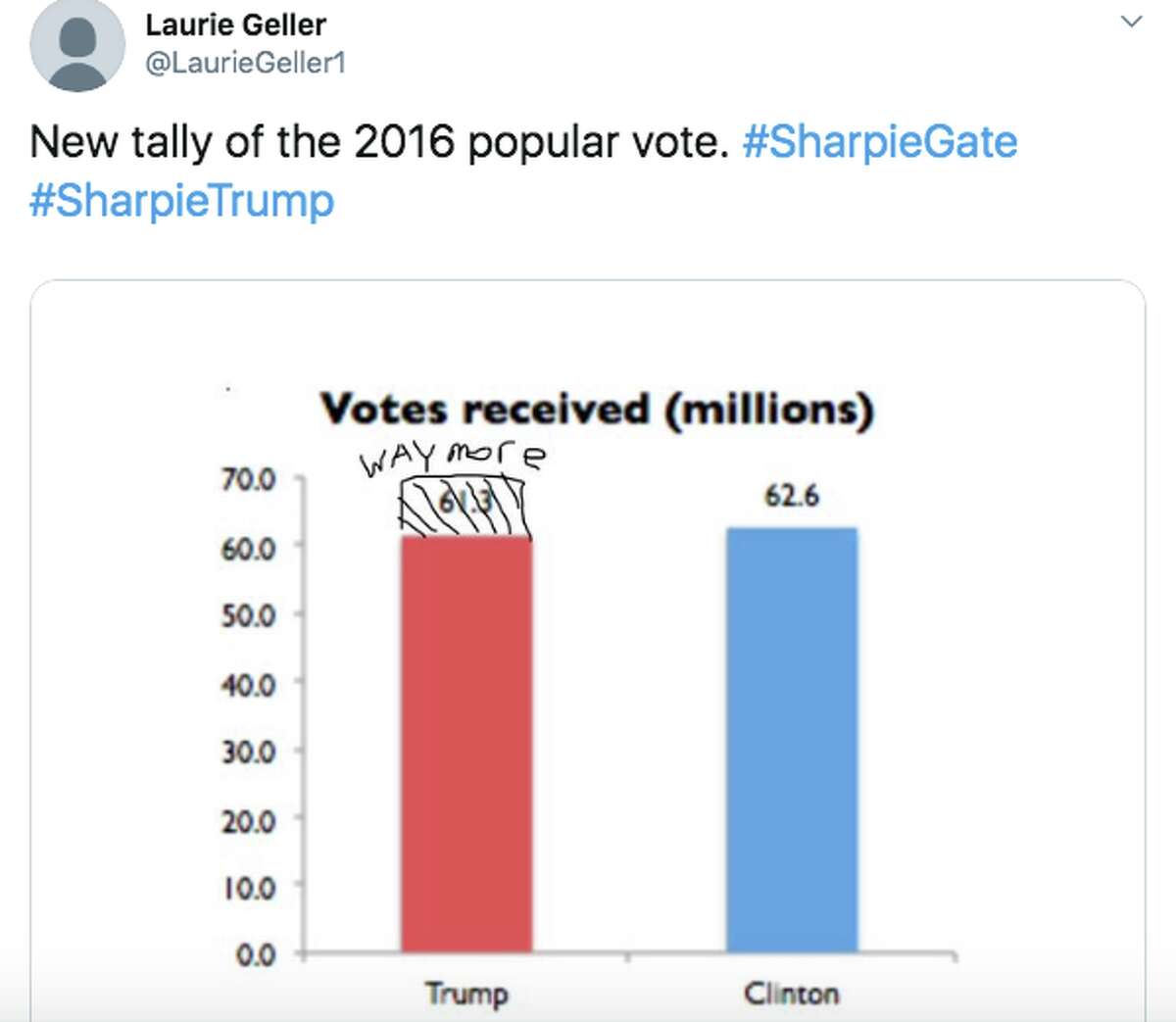The image size is (1176, 1022).
Task: Click the 70.0 y-axis label
Action: tap(248, 480)
